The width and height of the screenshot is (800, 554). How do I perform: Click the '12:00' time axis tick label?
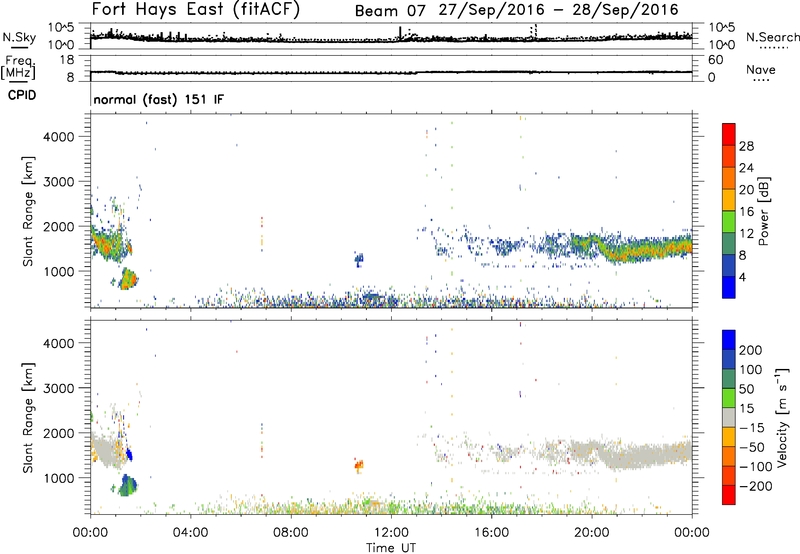391,533
